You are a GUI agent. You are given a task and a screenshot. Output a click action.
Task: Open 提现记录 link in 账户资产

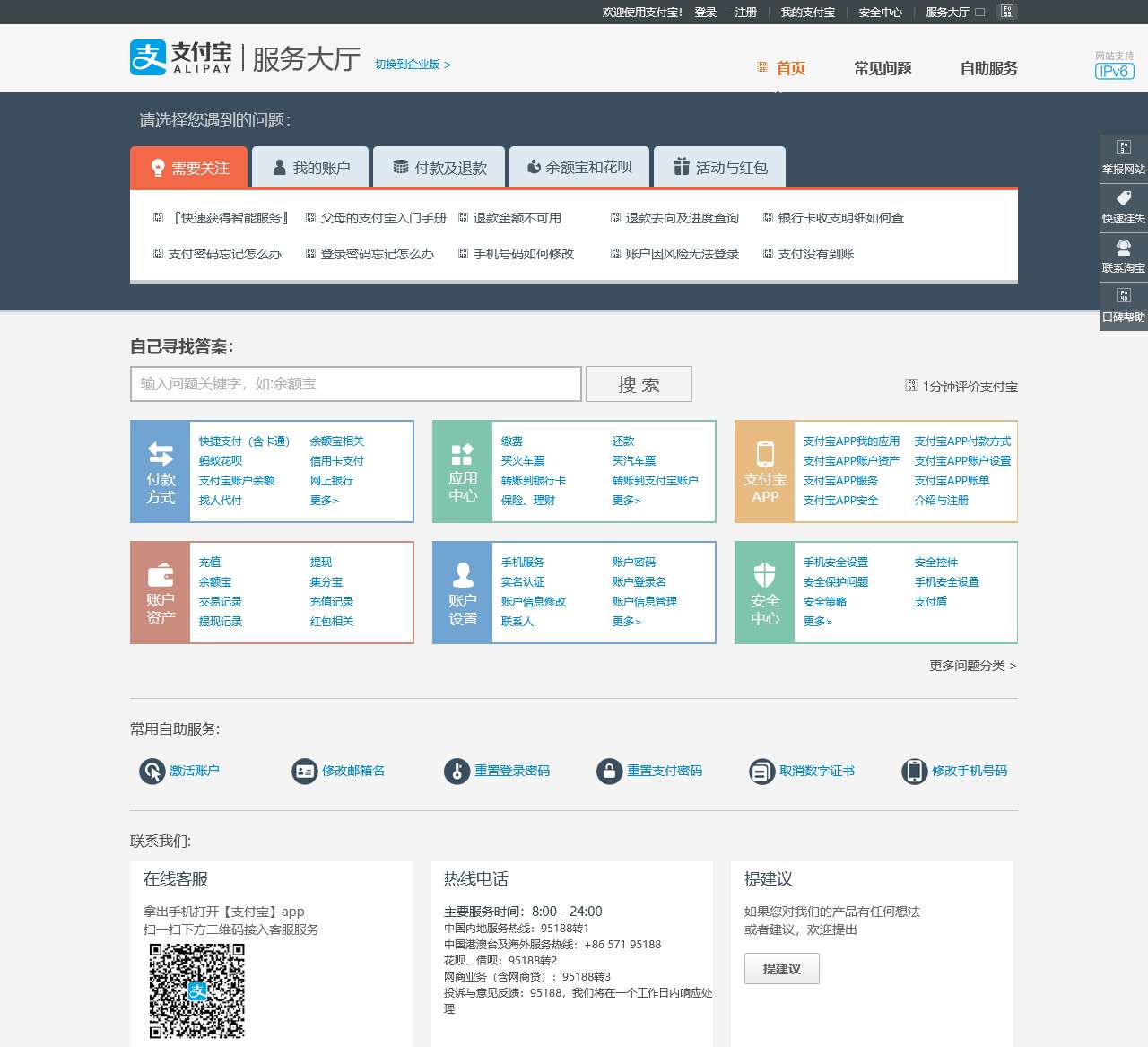[221, 622]
